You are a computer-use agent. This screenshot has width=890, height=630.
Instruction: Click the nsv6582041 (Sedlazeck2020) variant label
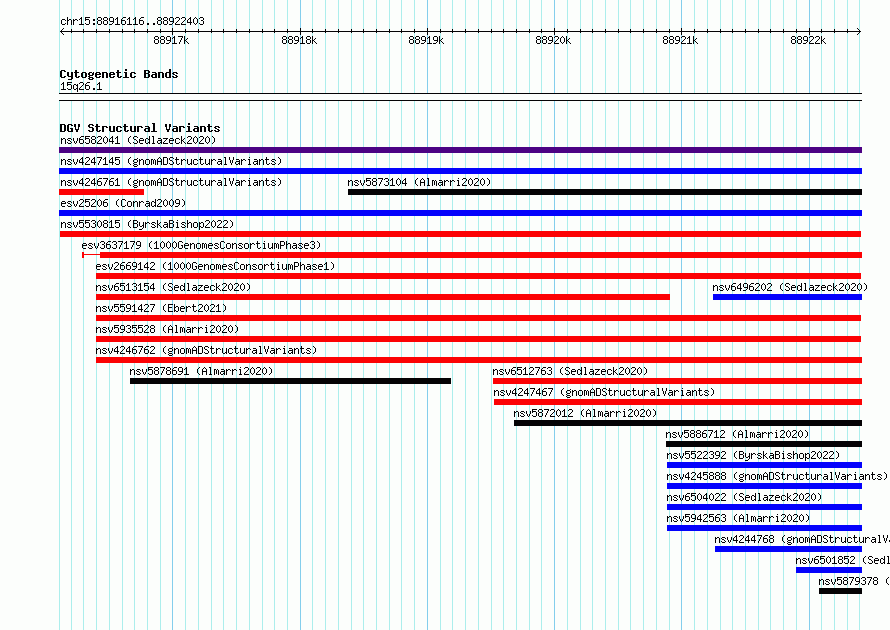point(138,140)
